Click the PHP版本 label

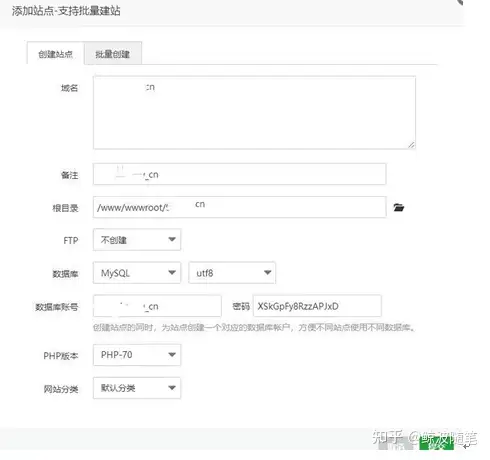(61, 356)
